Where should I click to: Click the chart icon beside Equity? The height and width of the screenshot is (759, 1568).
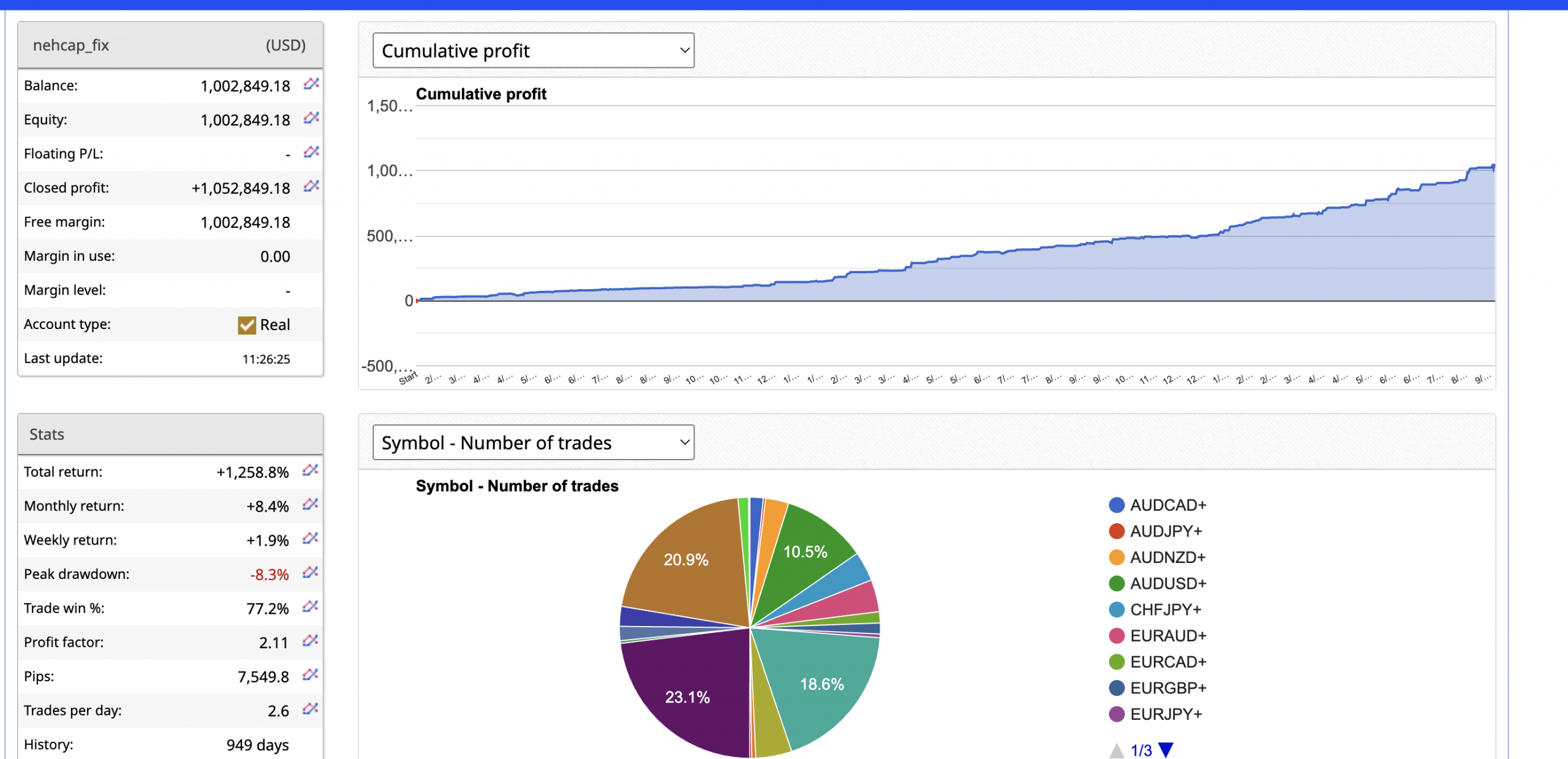[x=311, y=118]
